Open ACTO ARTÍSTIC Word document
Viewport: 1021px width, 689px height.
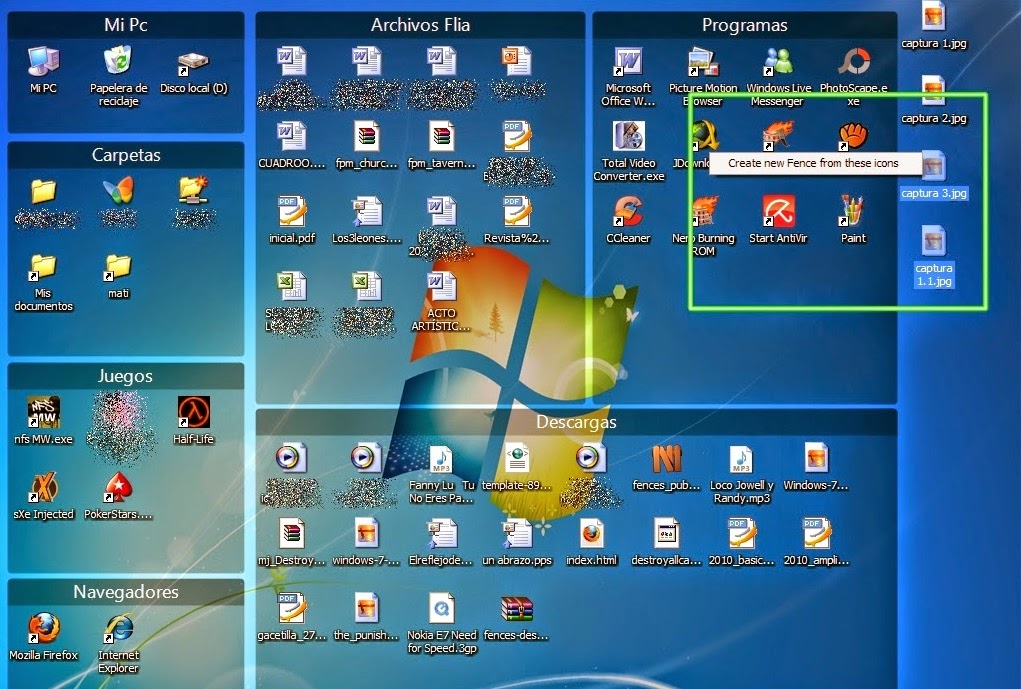(441, 287)
